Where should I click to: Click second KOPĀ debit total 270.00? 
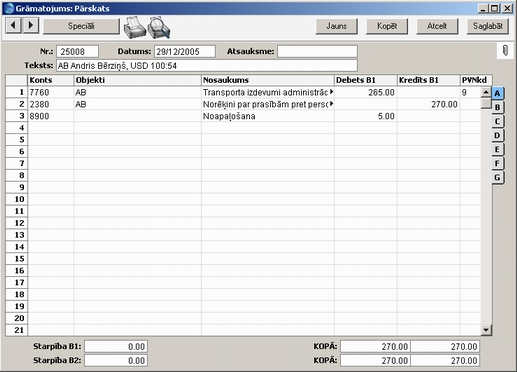pos(375,360)
